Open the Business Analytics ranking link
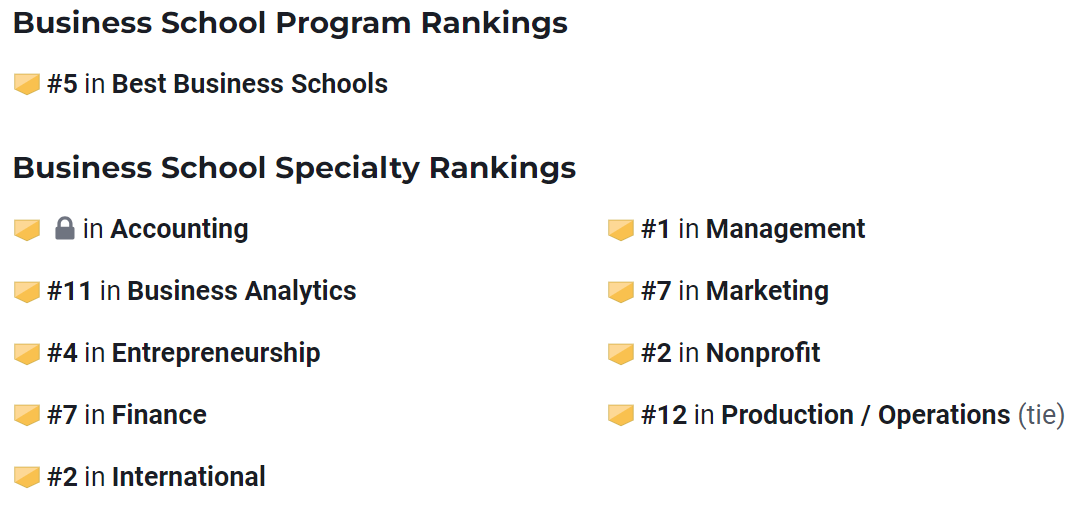The height and width of the screenshot is (506, 1083). [242, 291]
